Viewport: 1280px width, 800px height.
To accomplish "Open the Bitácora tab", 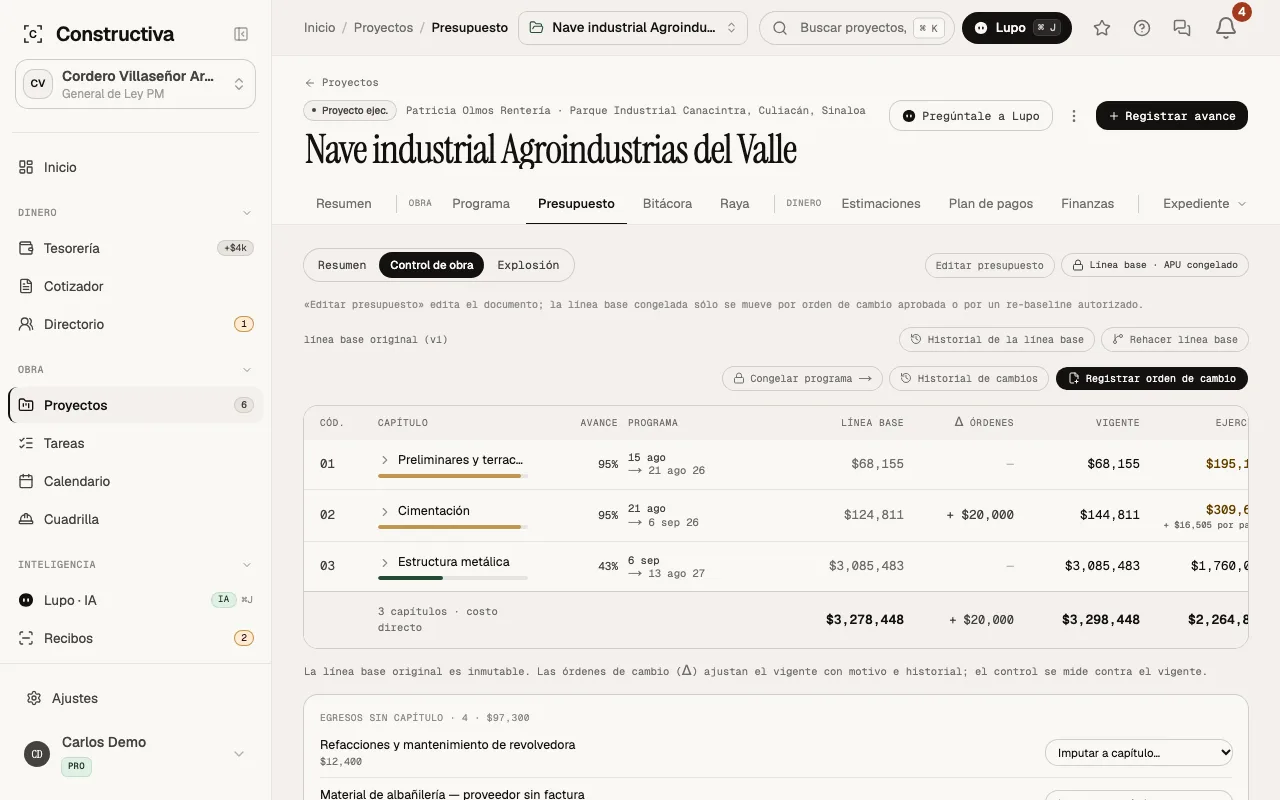I will point(667,203).
